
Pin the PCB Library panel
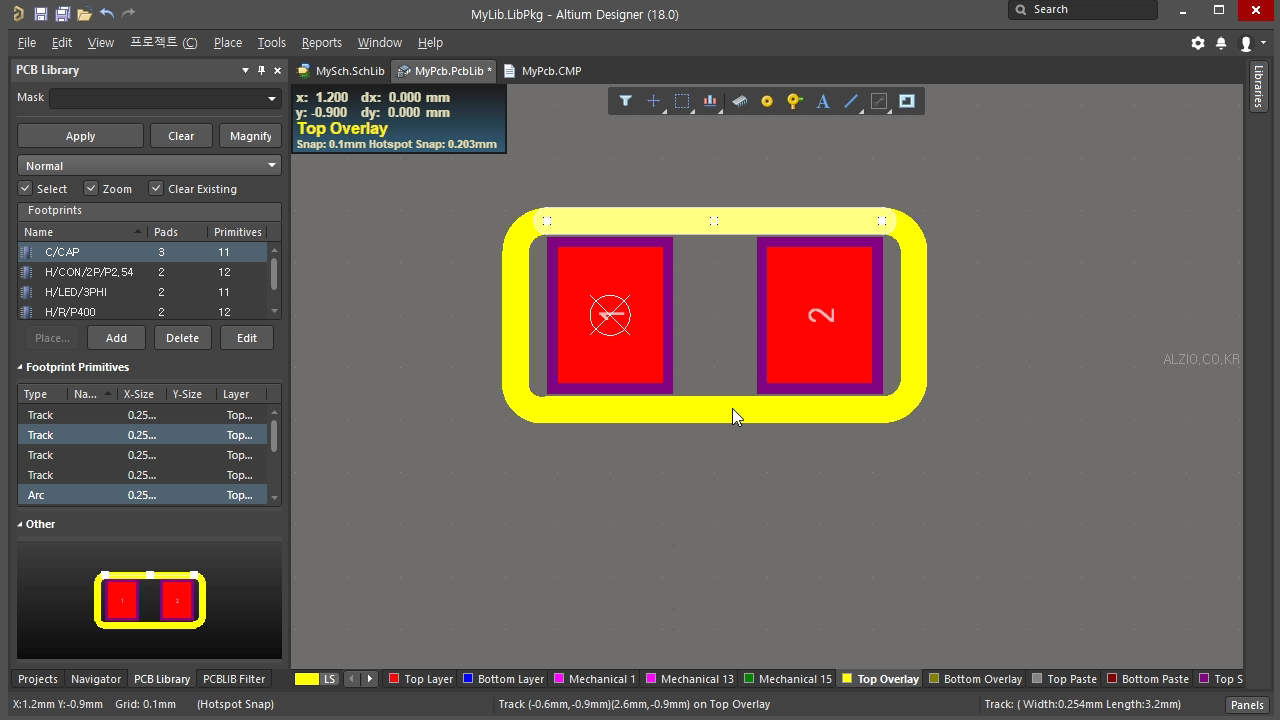click(x=262, y=70)
